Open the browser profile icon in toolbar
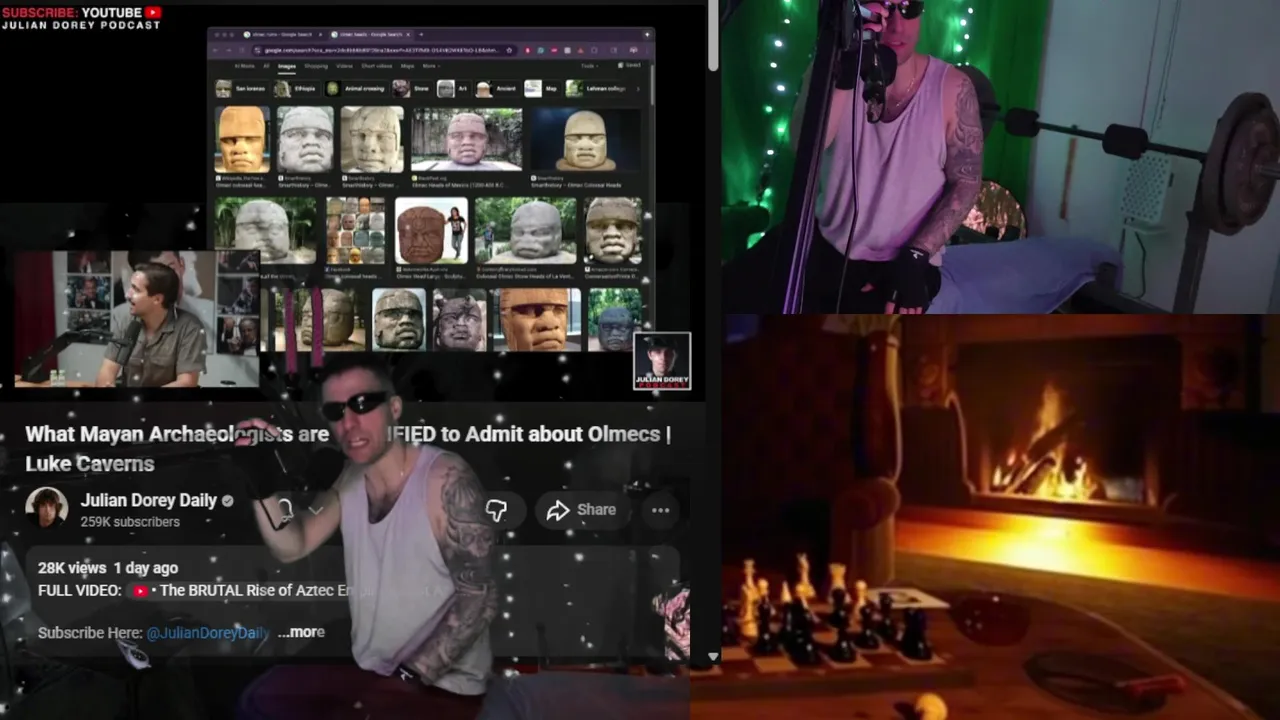The image size is (1280, 720). [x=633, y=50]
